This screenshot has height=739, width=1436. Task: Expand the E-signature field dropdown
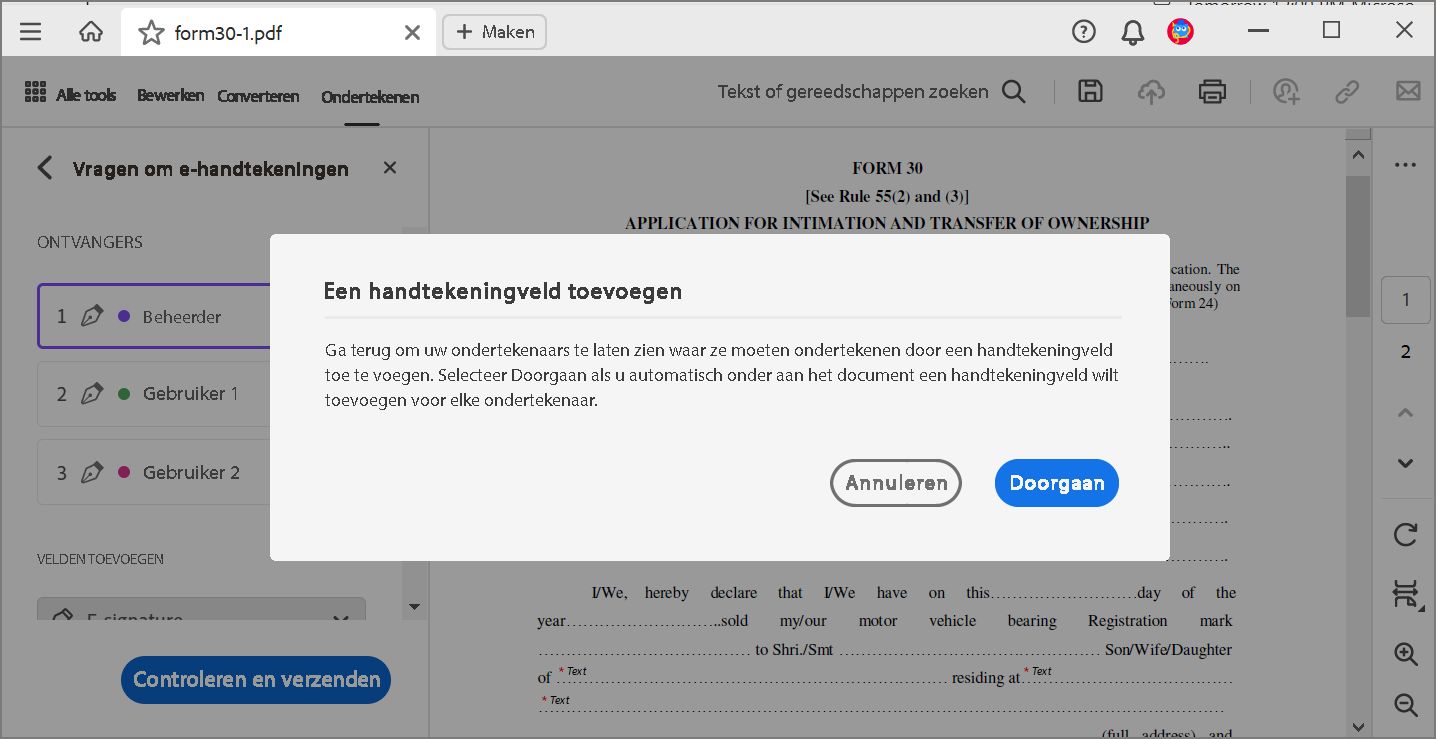(x=340, y=618)
